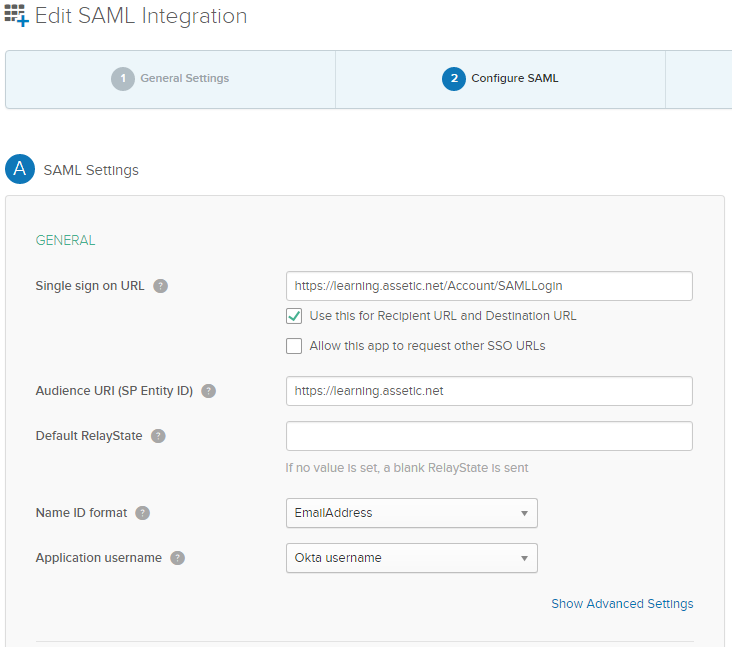Click help icon next to Default RelayState
Viewport: 732px width, 647px height.
point(158,436)
